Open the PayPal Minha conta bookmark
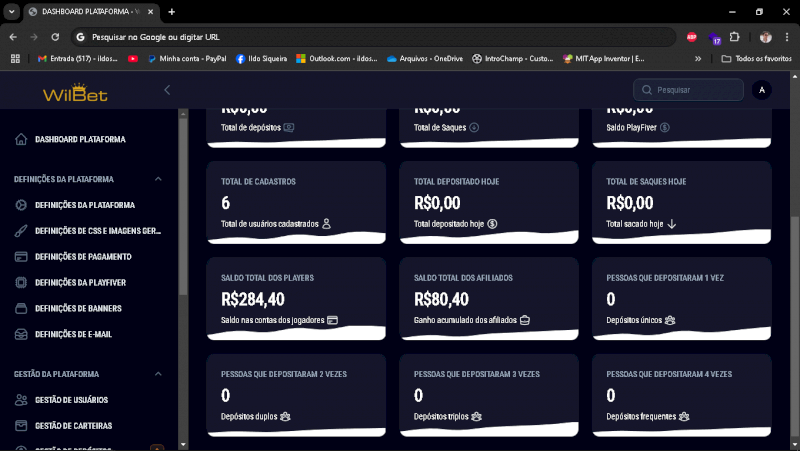This screenshot has height=451, width=800. click(x=186, y=59)
